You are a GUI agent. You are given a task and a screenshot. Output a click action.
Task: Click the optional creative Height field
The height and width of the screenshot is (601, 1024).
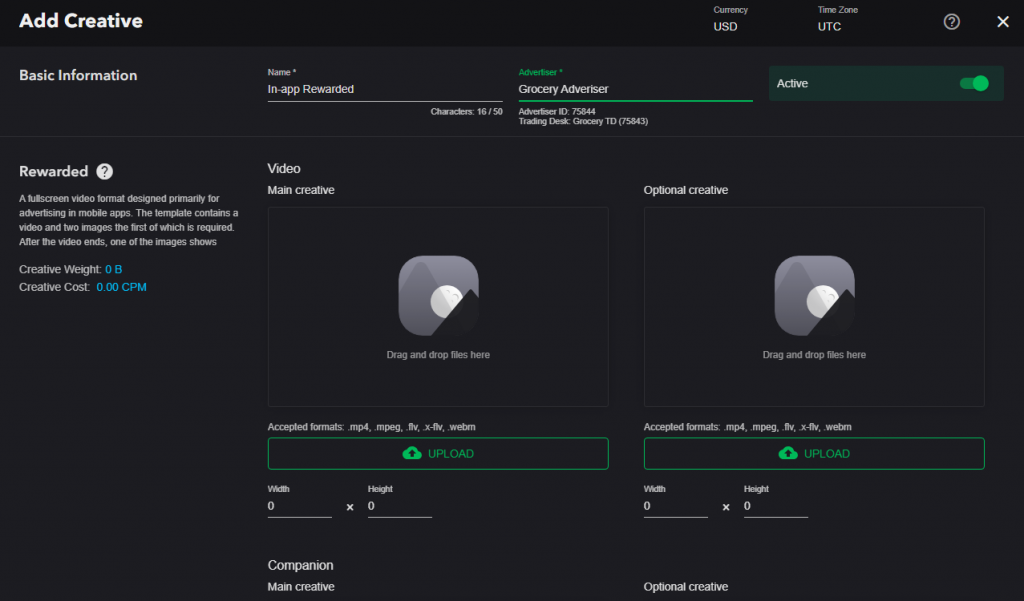[775, 507]
